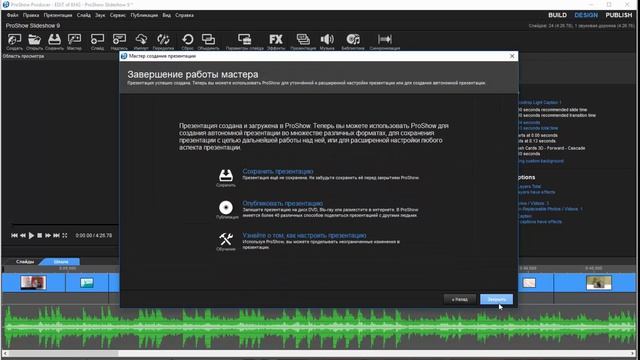Click the Узнайте о том, как настроить link
This screenshot has width=640, height=360.
304,236
